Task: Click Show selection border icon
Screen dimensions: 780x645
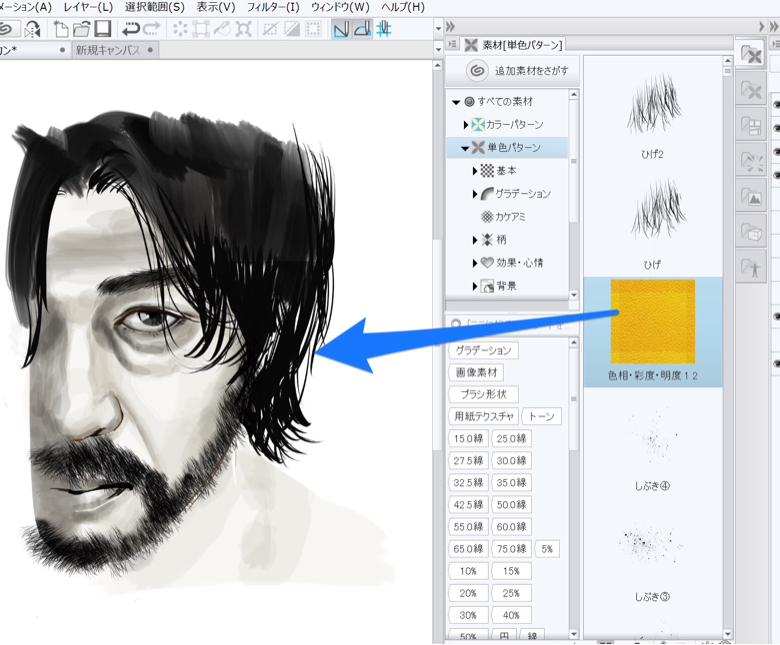Action: click(x=313, y=29)
